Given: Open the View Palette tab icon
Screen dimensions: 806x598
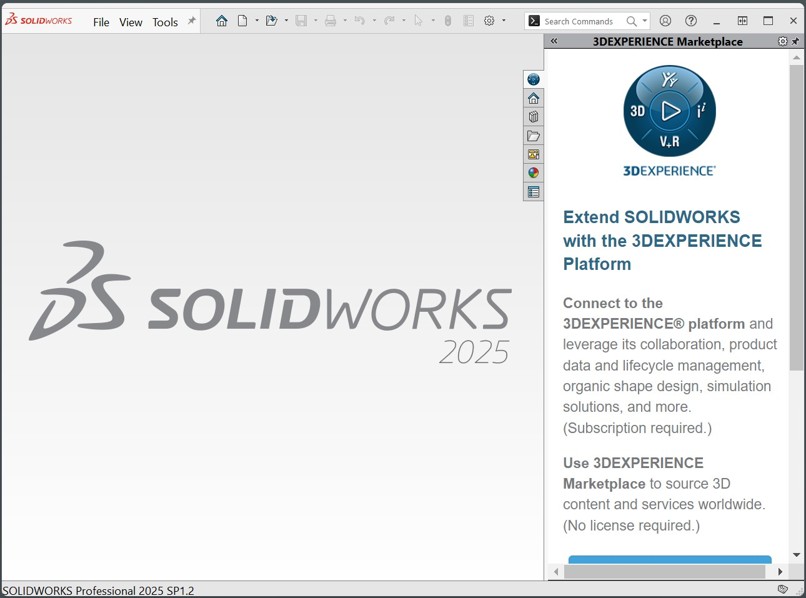Looking at the screenshot, I should (534, 154).
